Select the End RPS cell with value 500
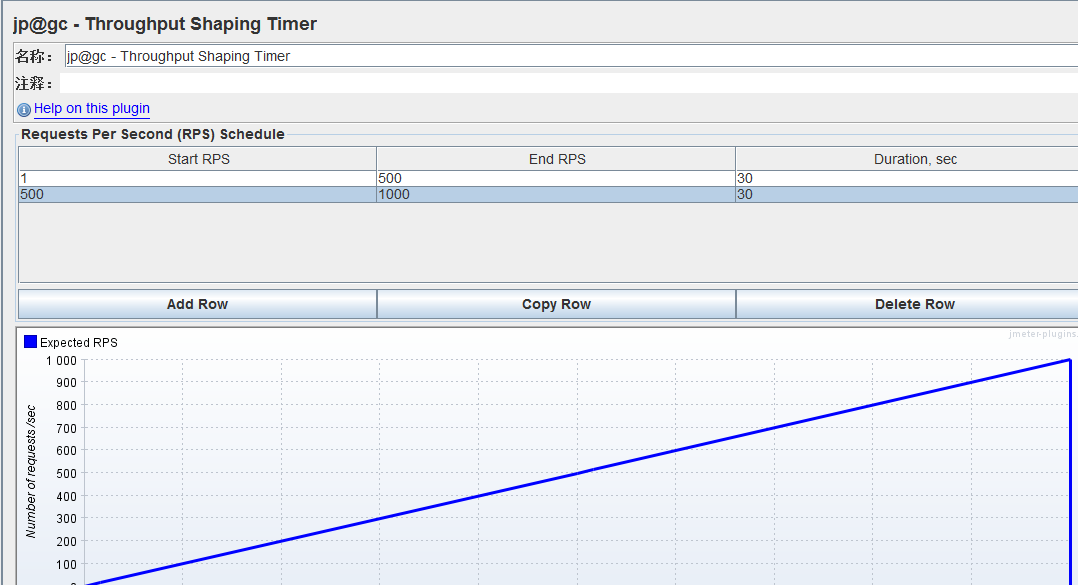 click(556, 178)
